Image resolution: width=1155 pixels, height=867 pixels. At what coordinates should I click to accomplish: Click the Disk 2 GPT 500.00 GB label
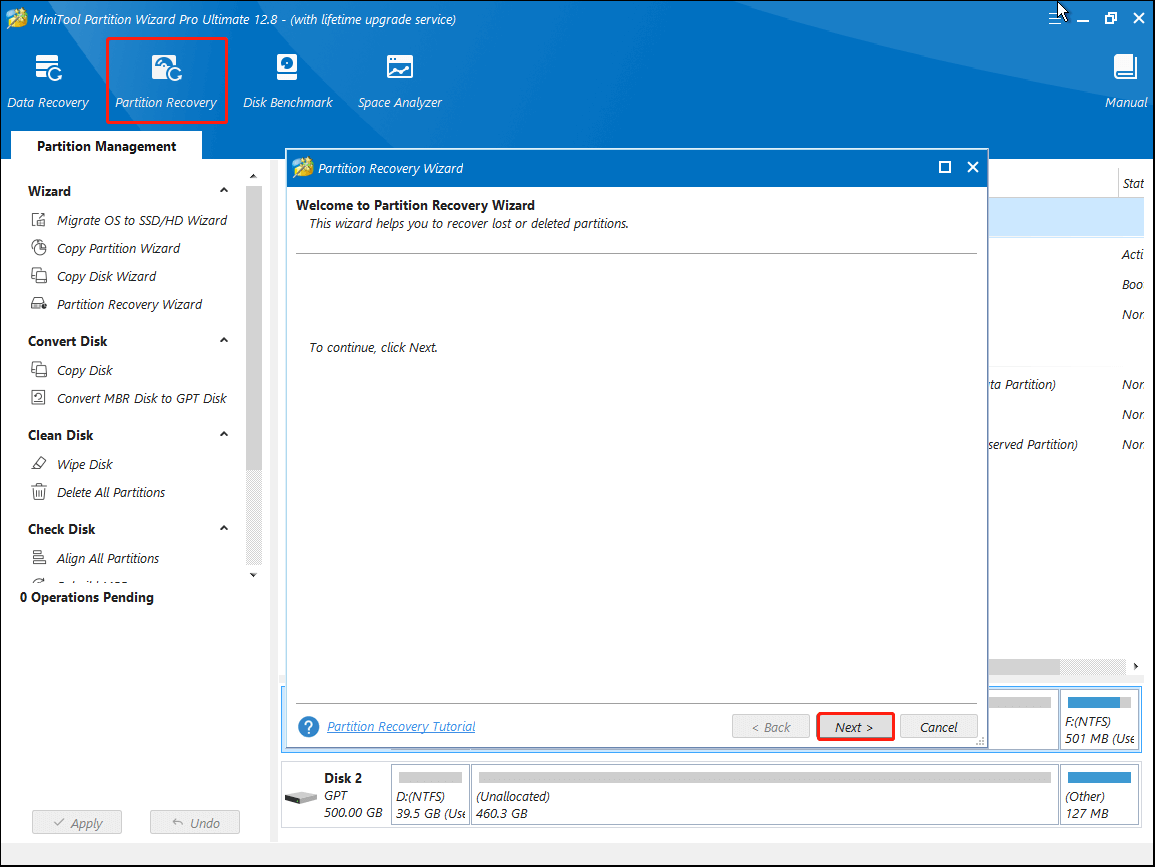point(353,796)
